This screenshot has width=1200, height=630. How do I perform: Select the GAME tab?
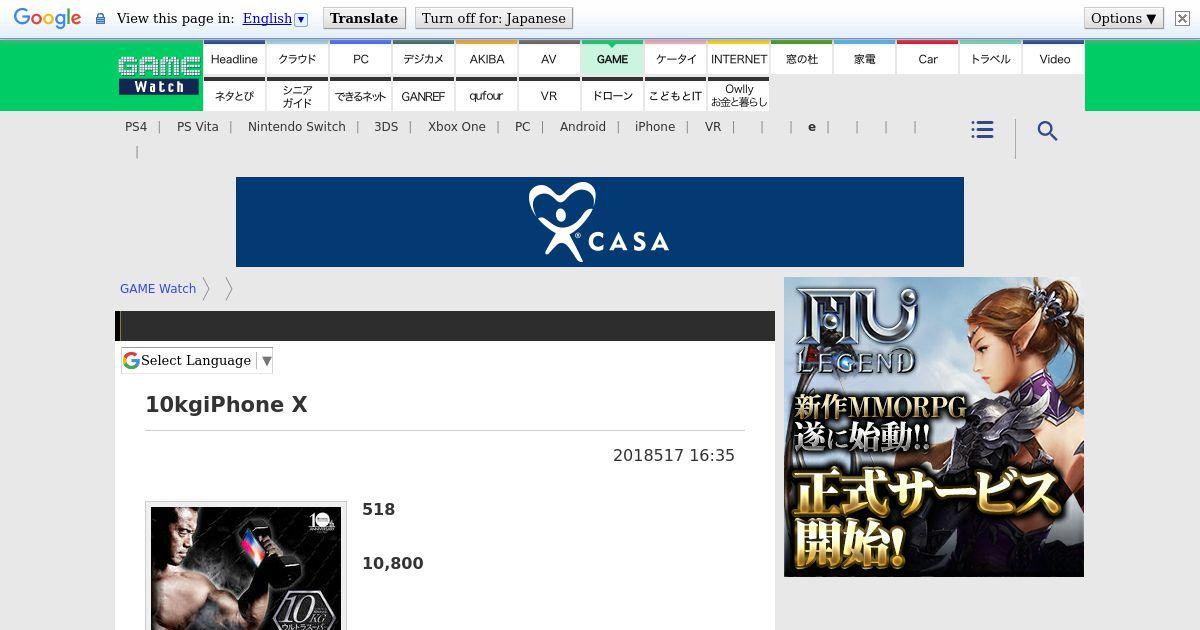(x=612, y=58)
